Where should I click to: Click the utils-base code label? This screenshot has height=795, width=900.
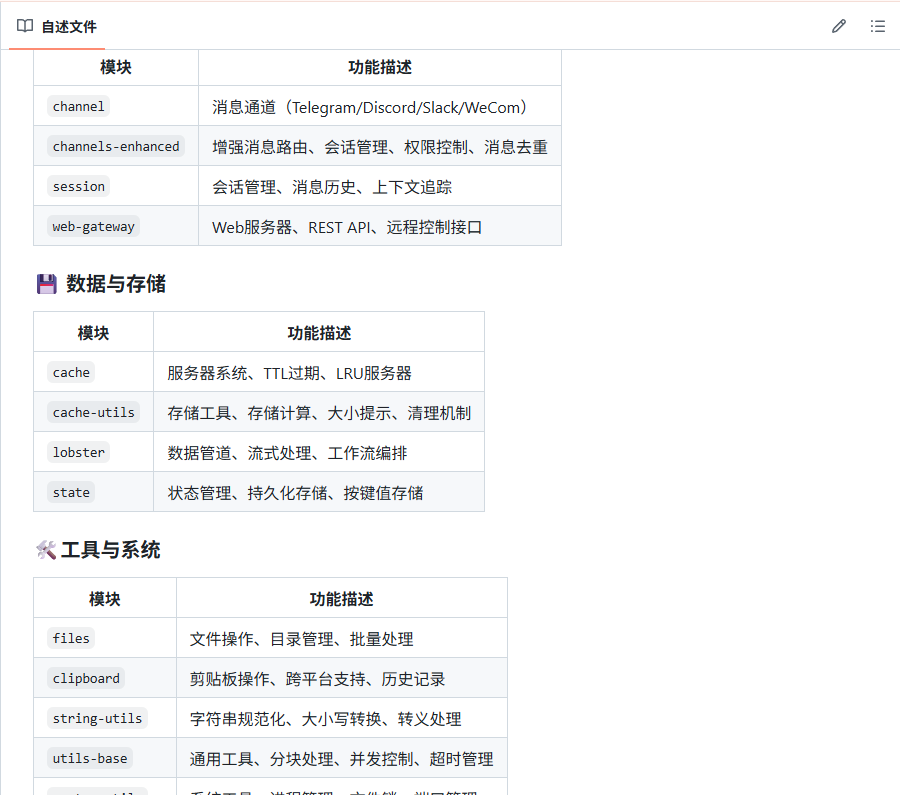(90, 758)
